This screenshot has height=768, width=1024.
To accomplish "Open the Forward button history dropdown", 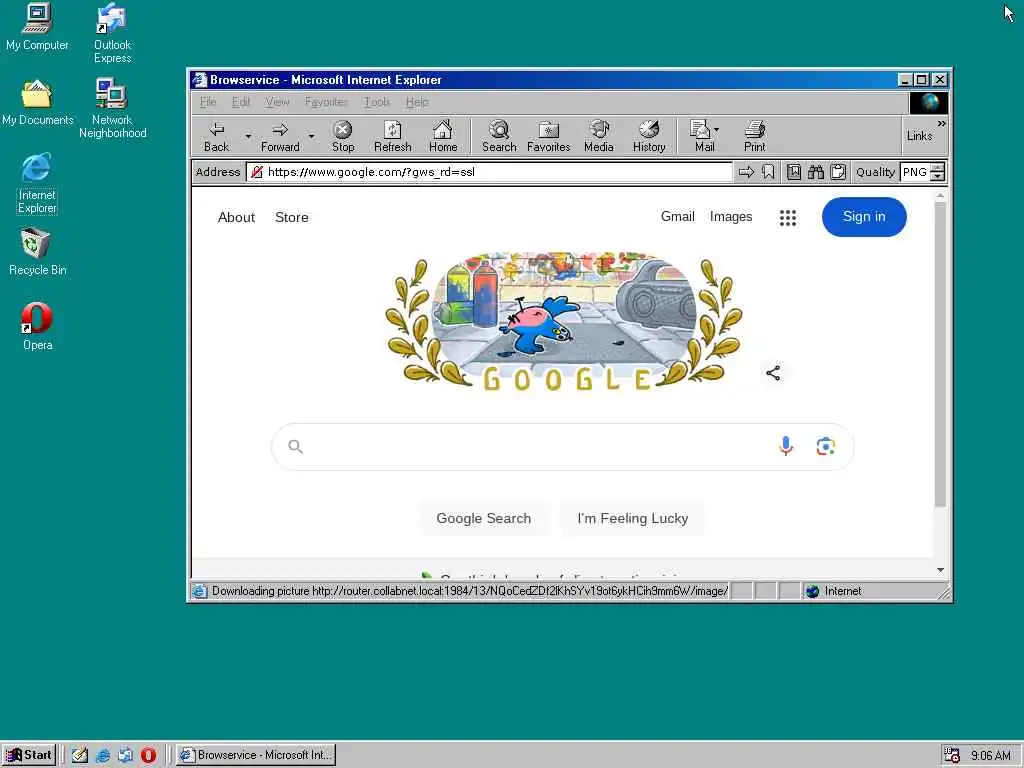I will point(312,136).
